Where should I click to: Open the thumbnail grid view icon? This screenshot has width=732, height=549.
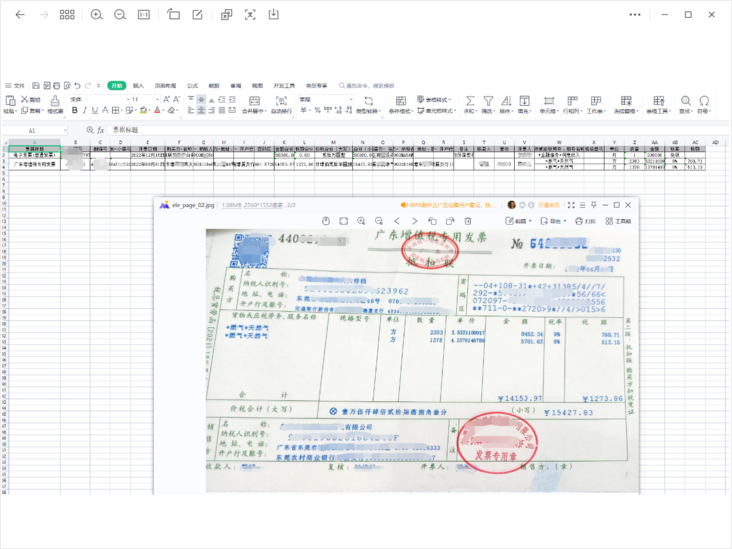[67, 15]
